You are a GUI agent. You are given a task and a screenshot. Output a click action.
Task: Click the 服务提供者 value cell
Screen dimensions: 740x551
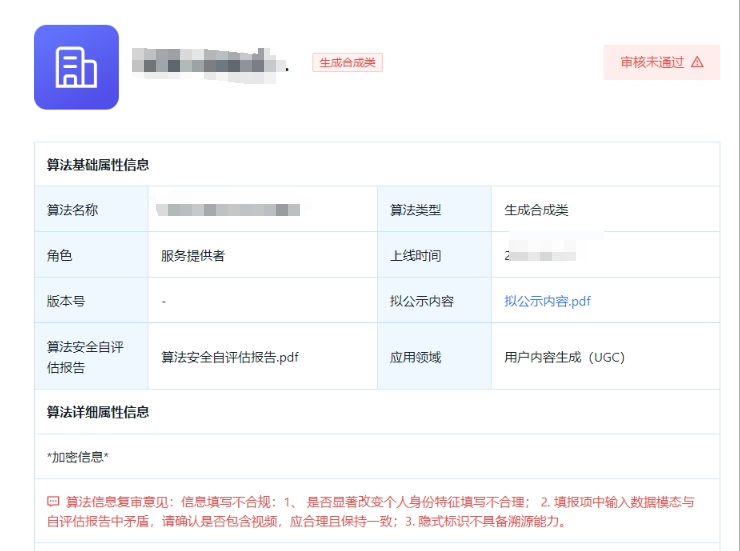point(263,255)
